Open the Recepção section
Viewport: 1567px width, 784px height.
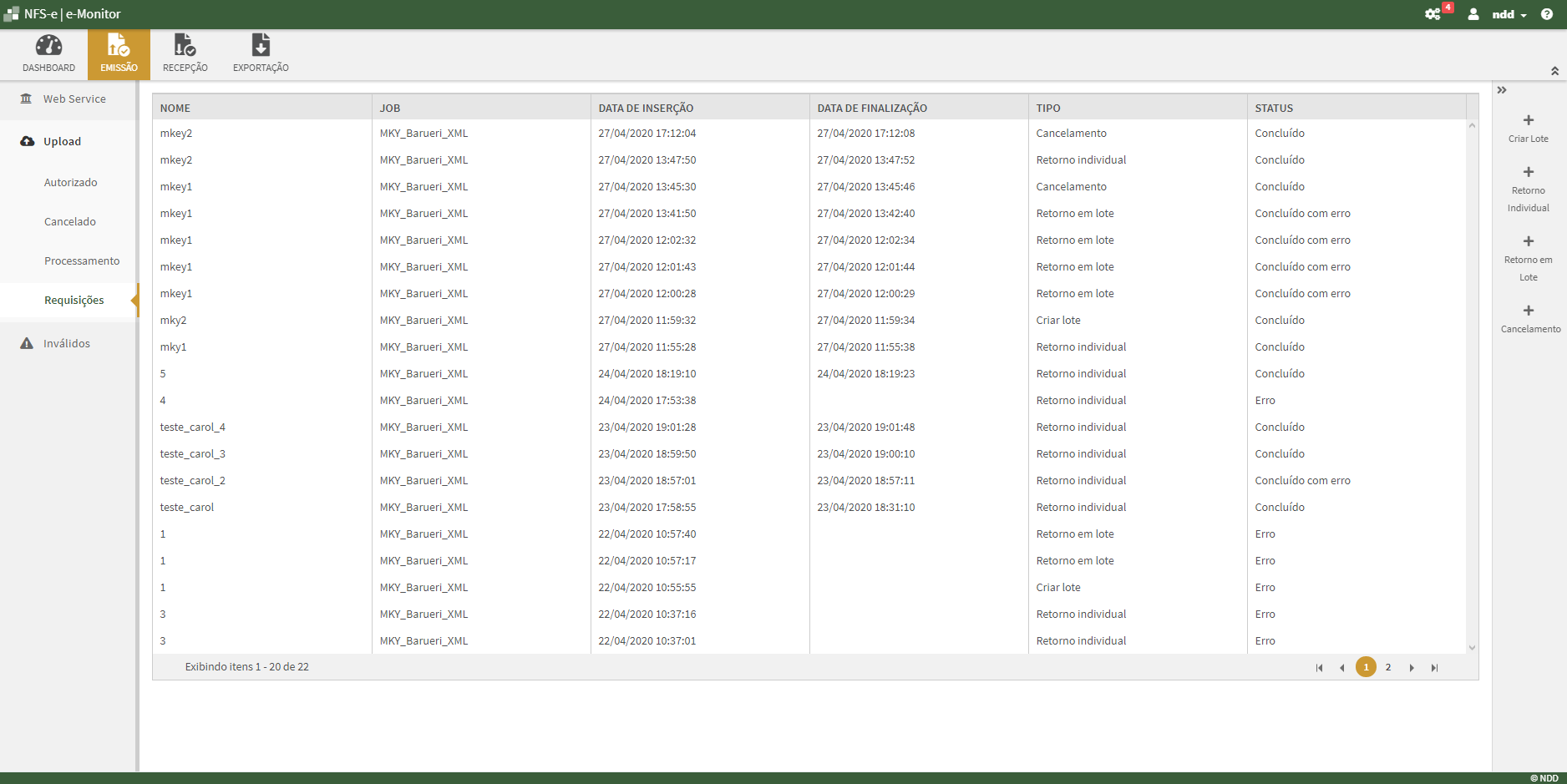185,53
